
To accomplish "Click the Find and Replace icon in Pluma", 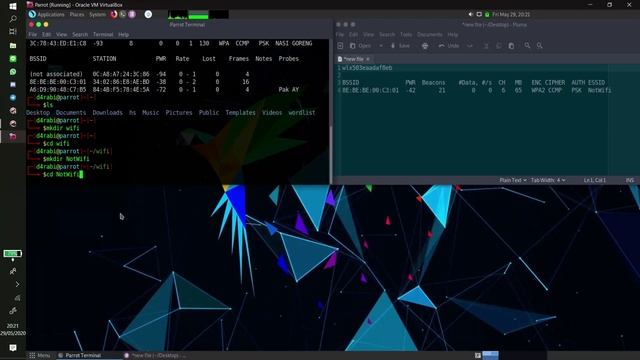I will point(540,46).
